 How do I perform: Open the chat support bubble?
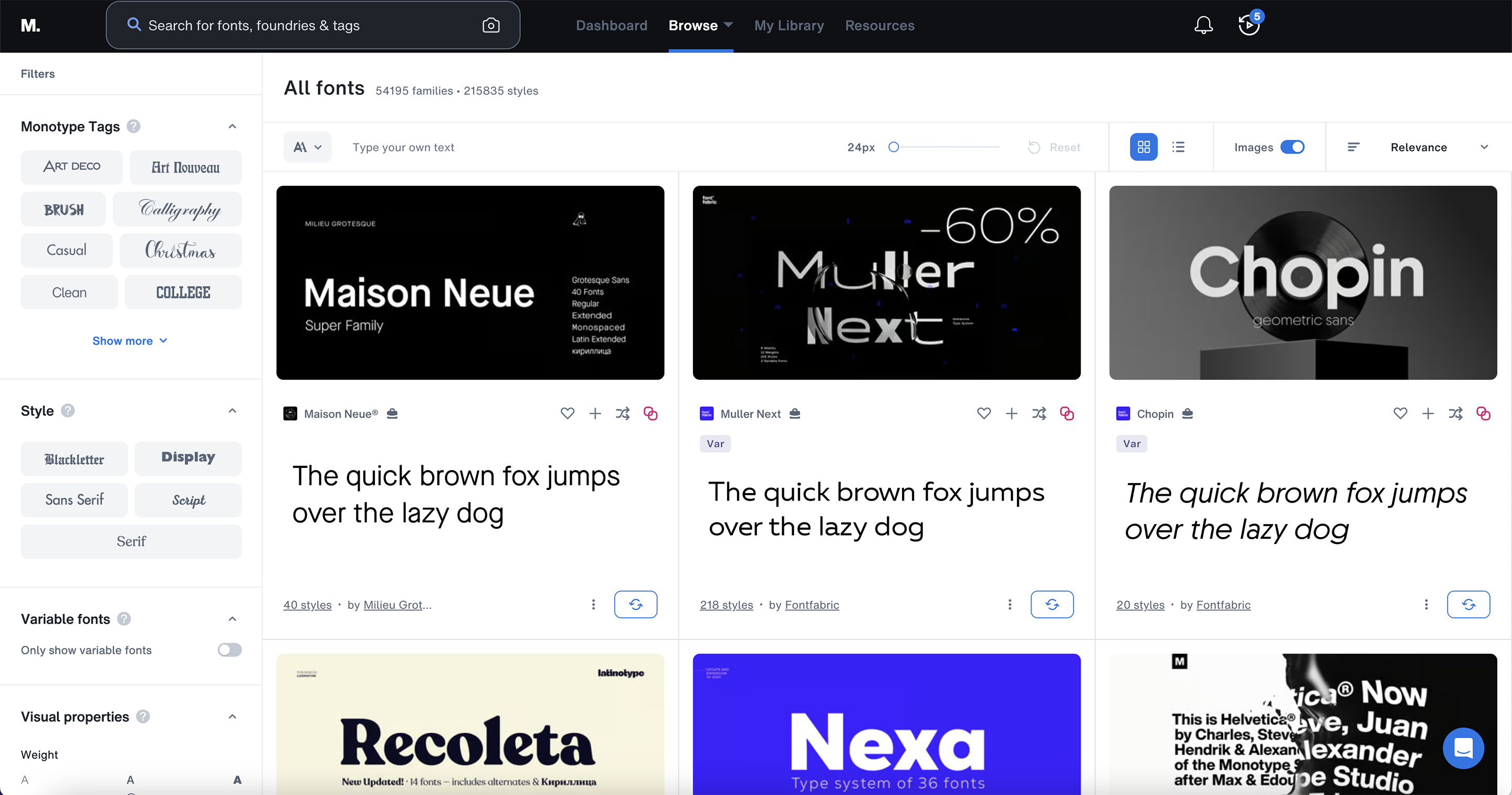pyautogui.click(x=1463, y=748)
